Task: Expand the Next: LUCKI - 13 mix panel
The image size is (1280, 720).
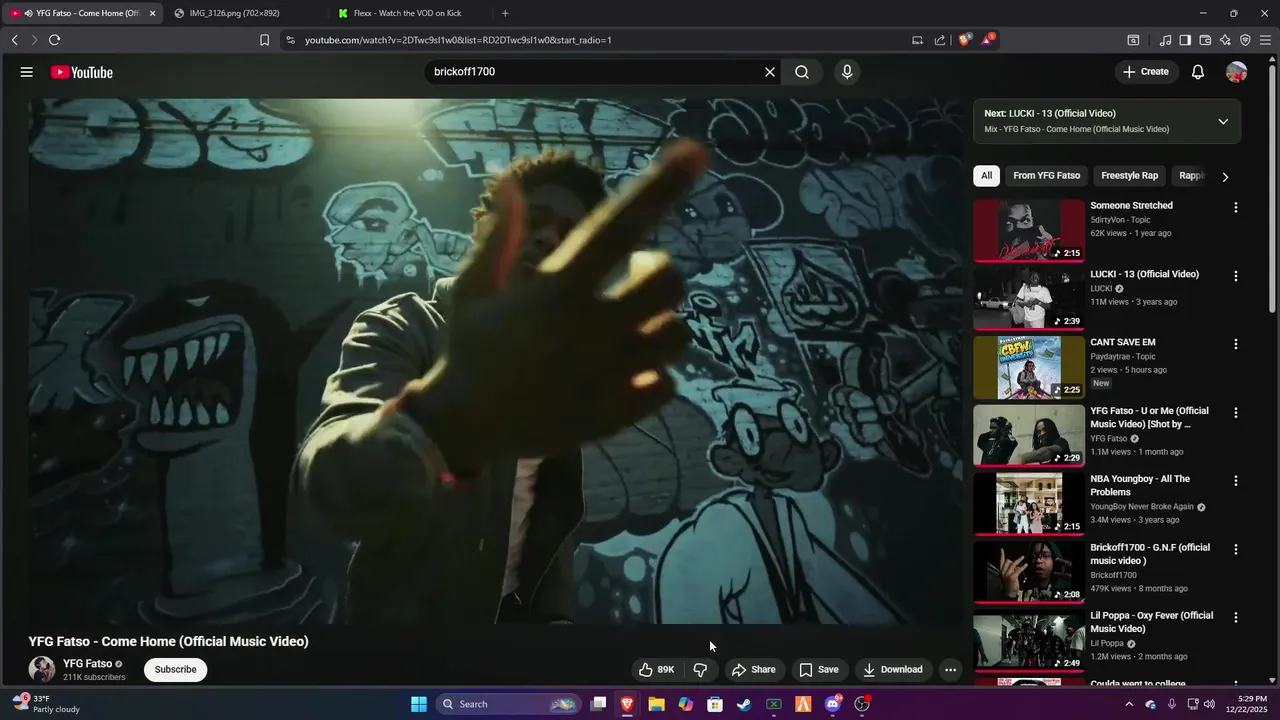Action: point(1223,121)
